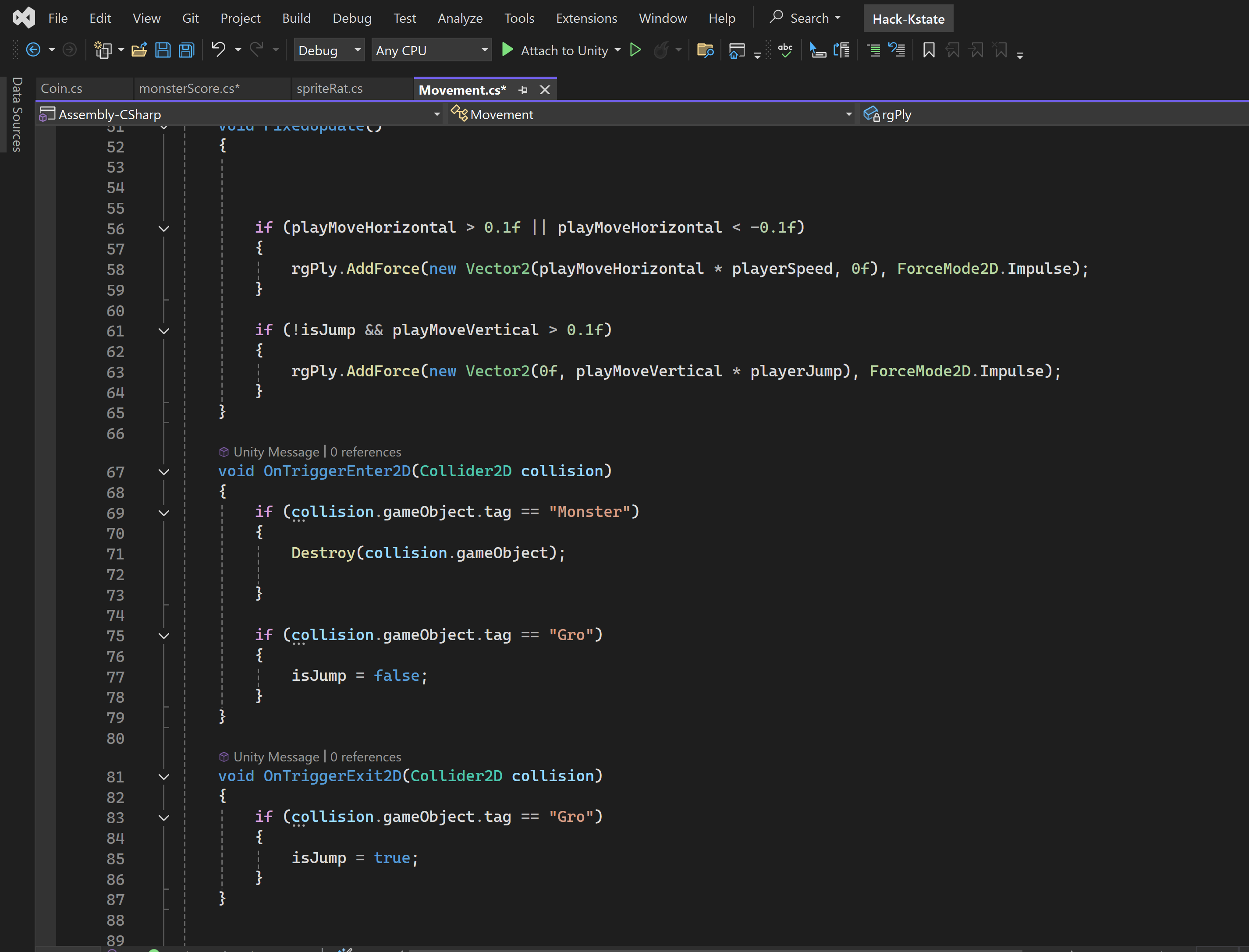Click the Navigate Backward icon
Viewport: 1249px width, 952px height.
coord(33,50)
